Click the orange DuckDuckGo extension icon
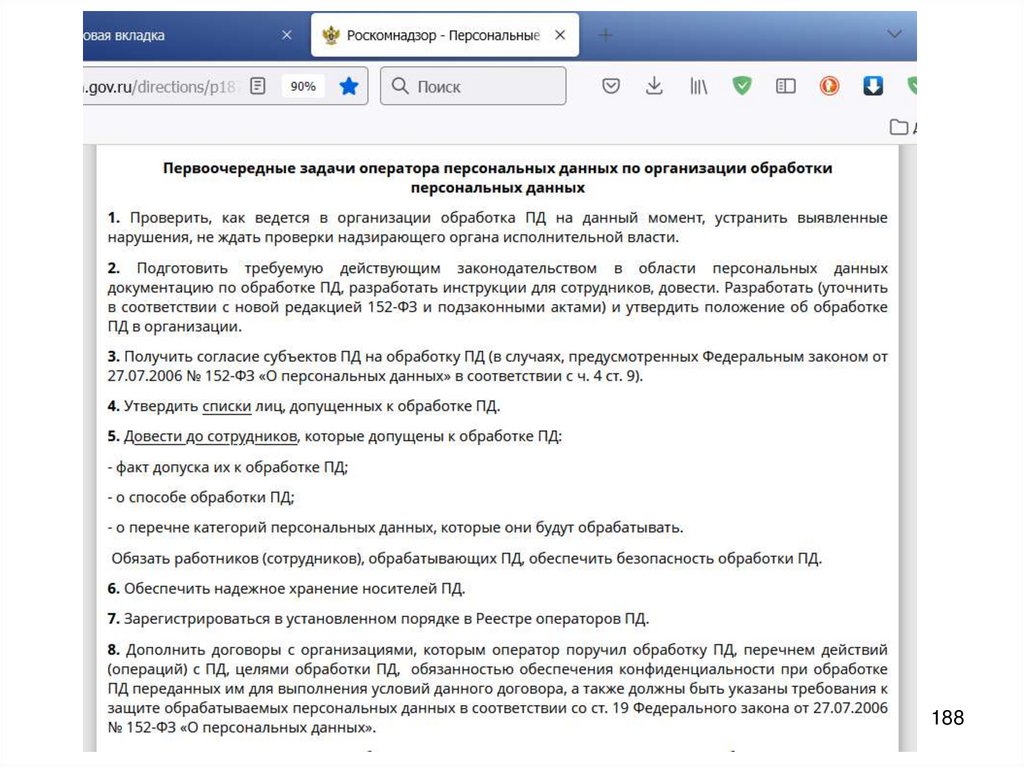Image resolution: width=1024 pixels, height=767 pixels. pos(829,86)
